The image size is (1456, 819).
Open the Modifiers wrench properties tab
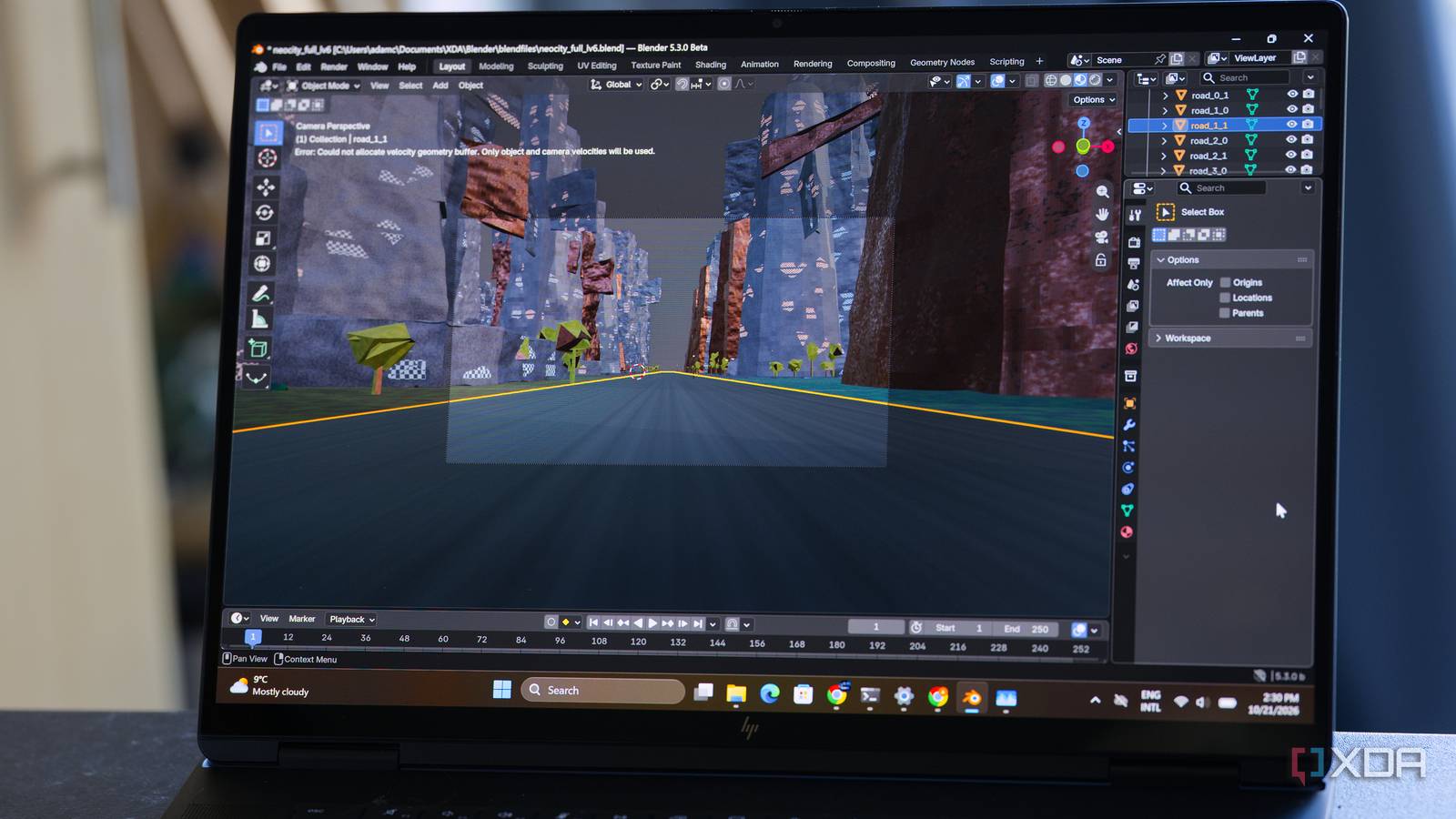[x=1129, y=425]
